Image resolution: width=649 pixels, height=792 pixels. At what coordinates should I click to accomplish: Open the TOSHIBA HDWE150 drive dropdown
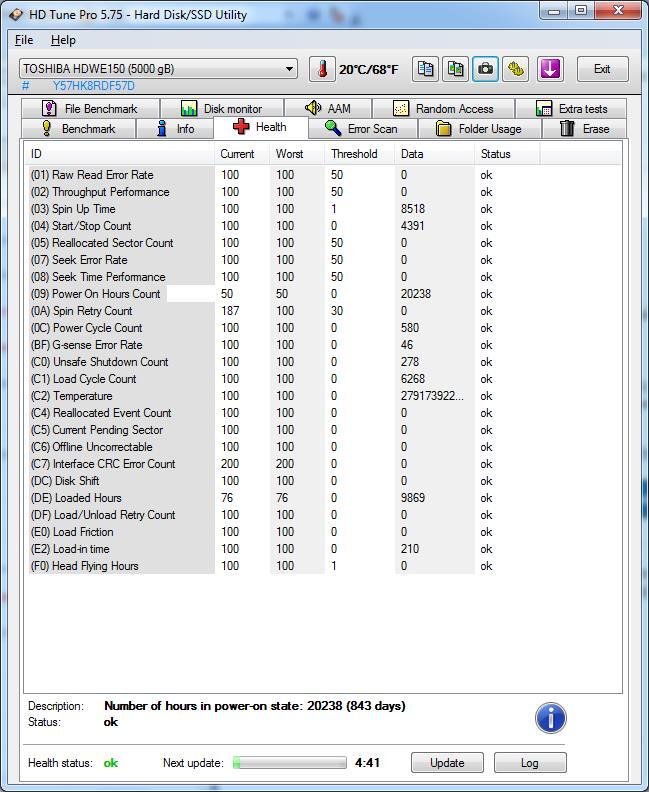[158, 69]
